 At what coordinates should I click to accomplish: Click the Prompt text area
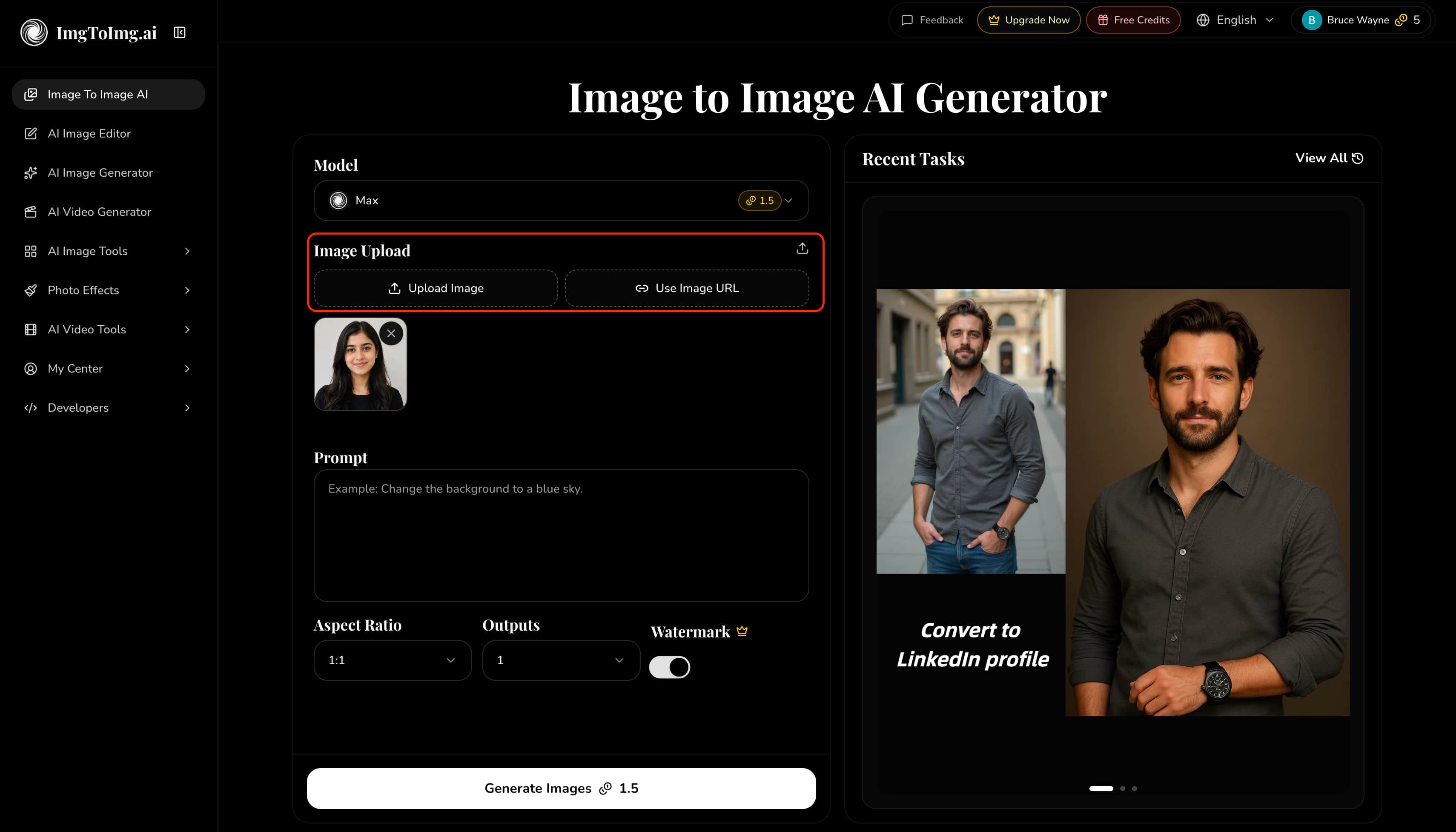tap(561, 535)
